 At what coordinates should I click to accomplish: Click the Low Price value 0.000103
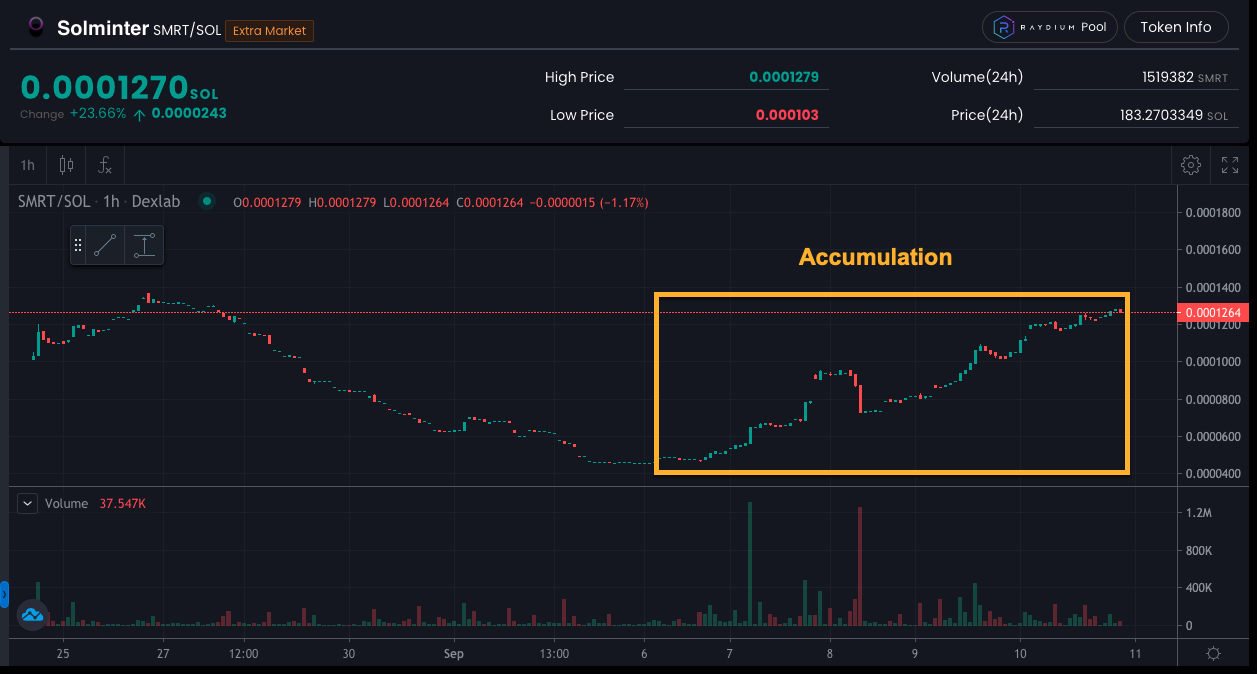point(787,115)
